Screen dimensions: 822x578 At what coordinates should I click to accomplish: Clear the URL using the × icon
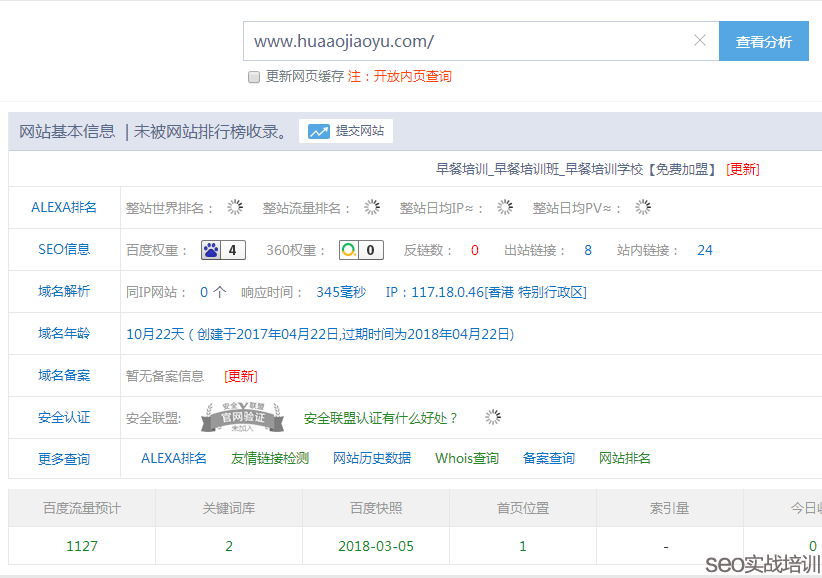point(702,41)
